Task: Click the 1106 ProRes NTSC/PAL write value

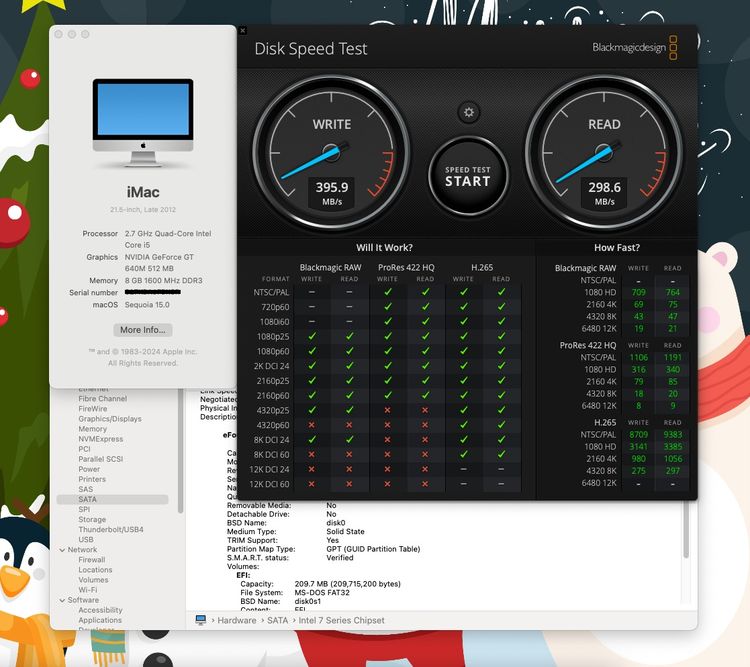Action: (x=638, y=357)
